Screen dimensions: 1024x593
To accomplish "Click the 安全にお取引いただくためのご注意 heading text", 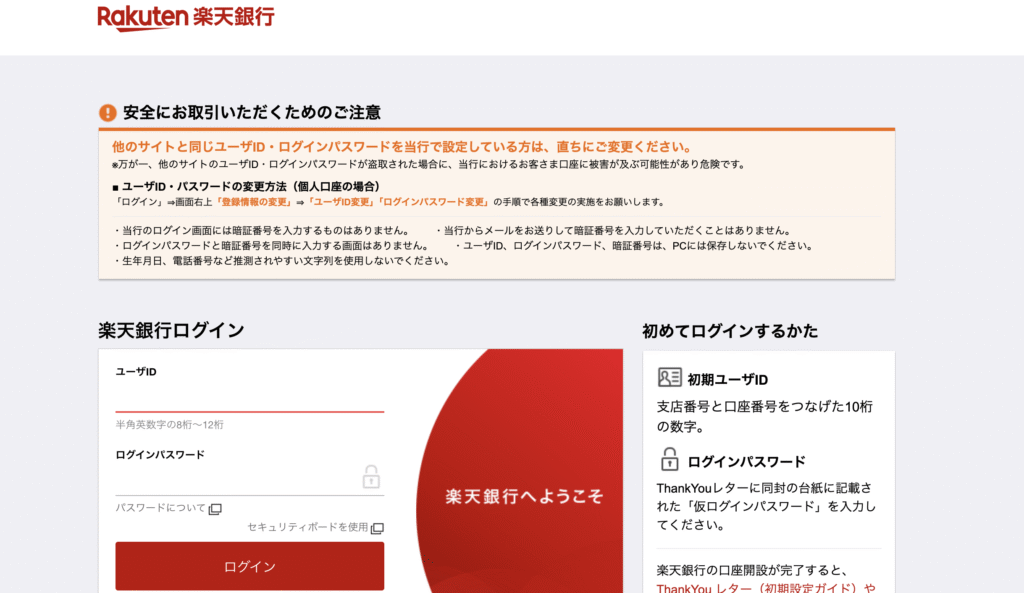I will [251, 113].
